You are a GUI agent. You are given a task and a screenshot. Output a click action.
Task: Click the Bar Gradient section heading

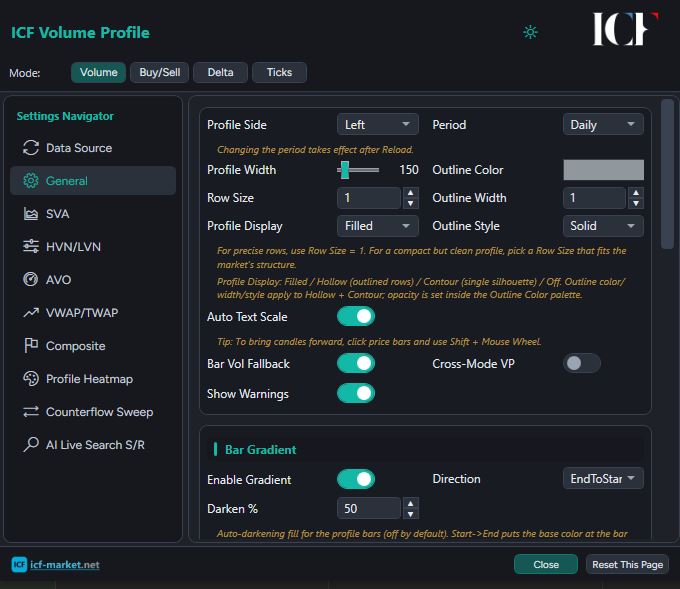pos(260,449)
